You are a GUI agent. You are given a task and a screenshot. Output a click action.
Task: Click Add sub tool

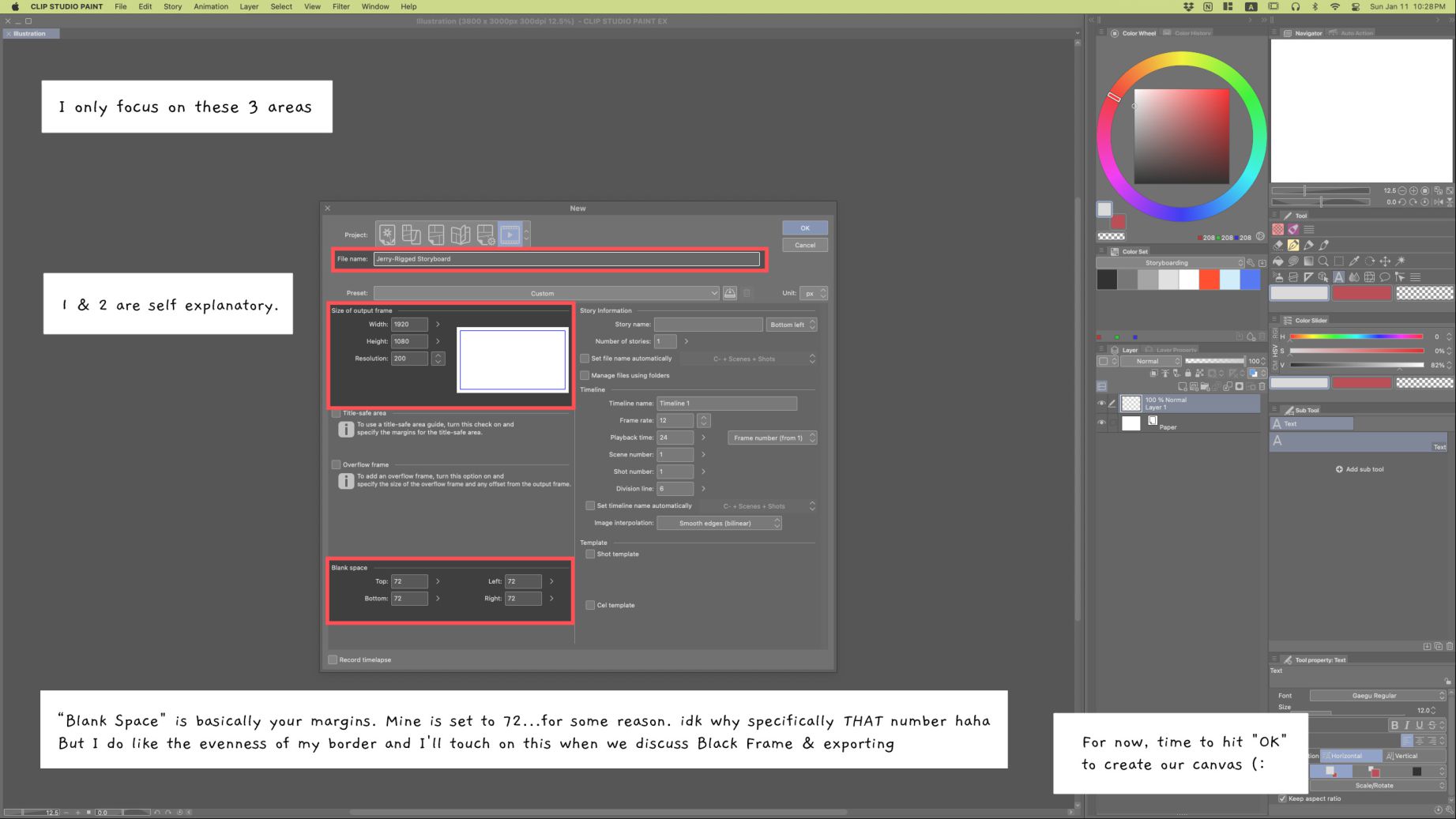click(x=1360, y=469)
